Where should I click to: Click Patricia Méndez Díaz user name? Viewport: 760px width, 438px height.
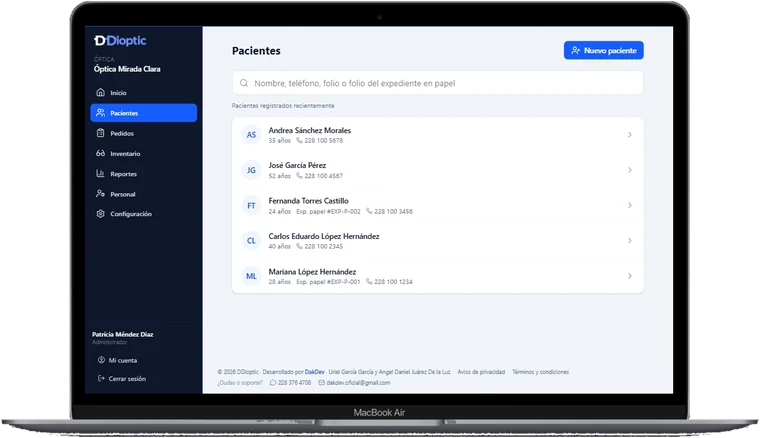[x=123, y=334]
